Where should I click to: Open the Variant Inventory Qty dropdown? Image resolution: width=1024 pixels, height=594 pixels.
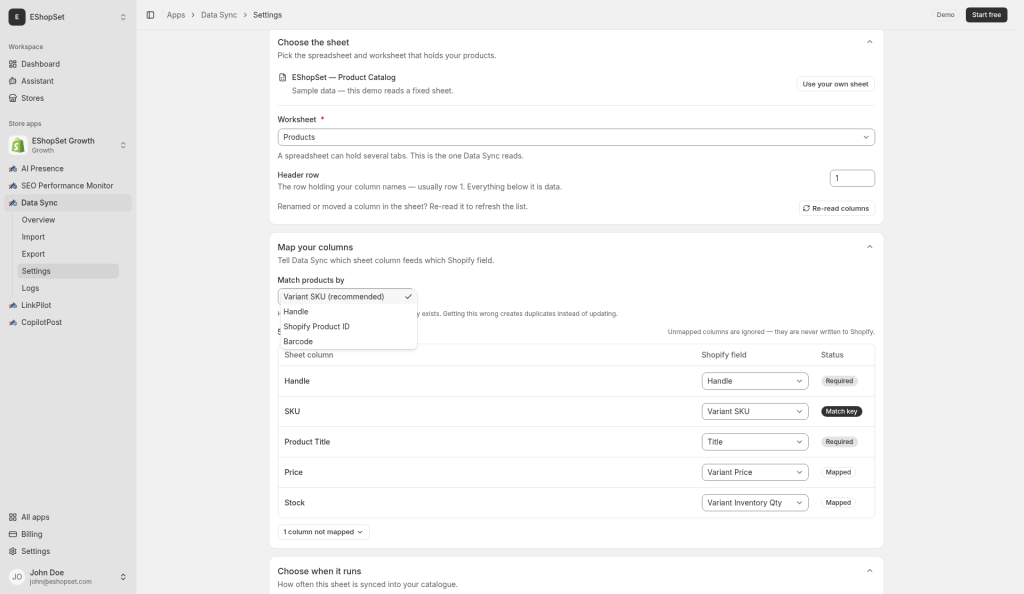[x=755, y=503]
